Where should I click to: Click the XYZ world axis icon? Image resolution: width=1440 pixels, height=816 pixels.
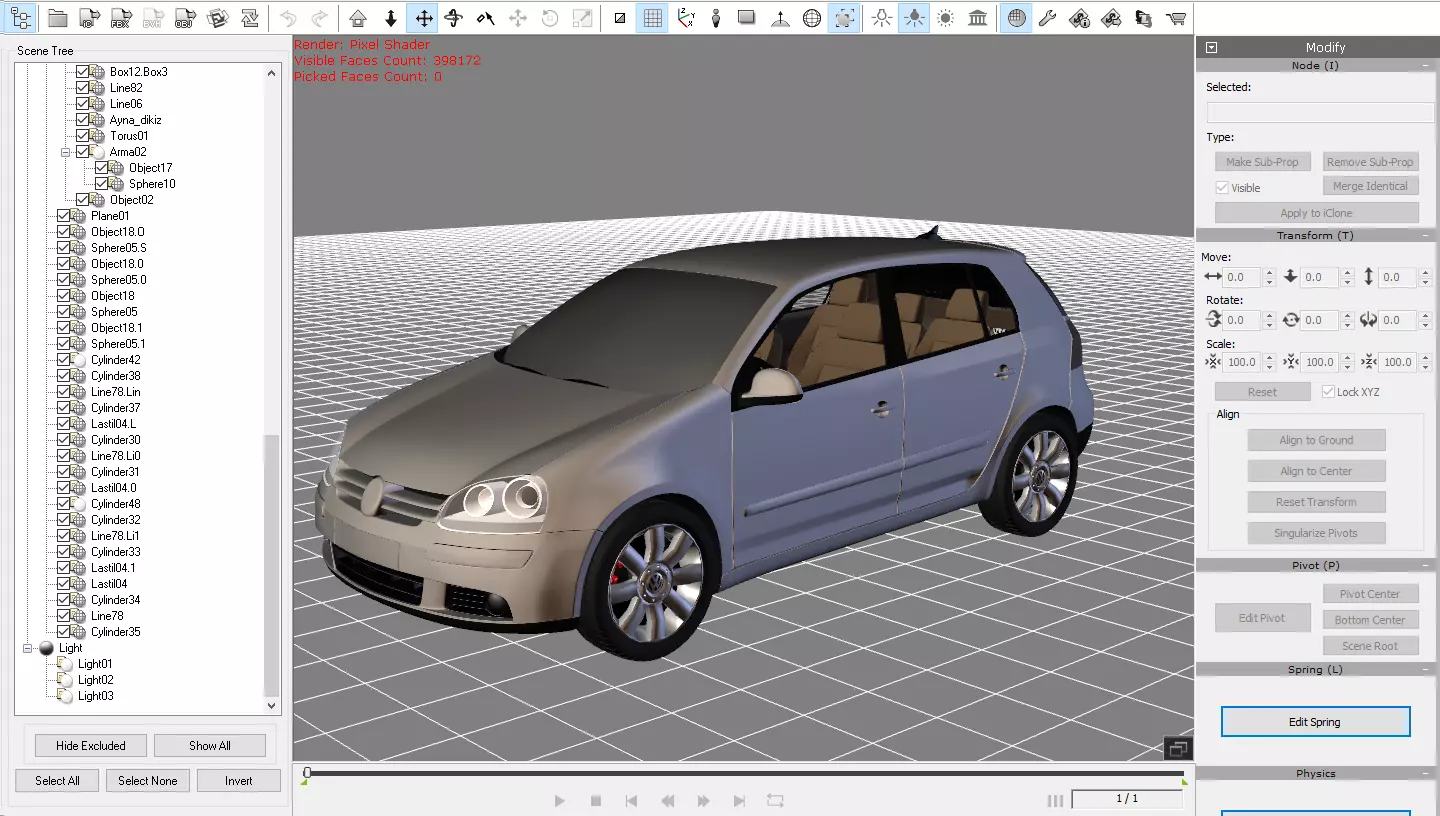(x=685, y=18)
